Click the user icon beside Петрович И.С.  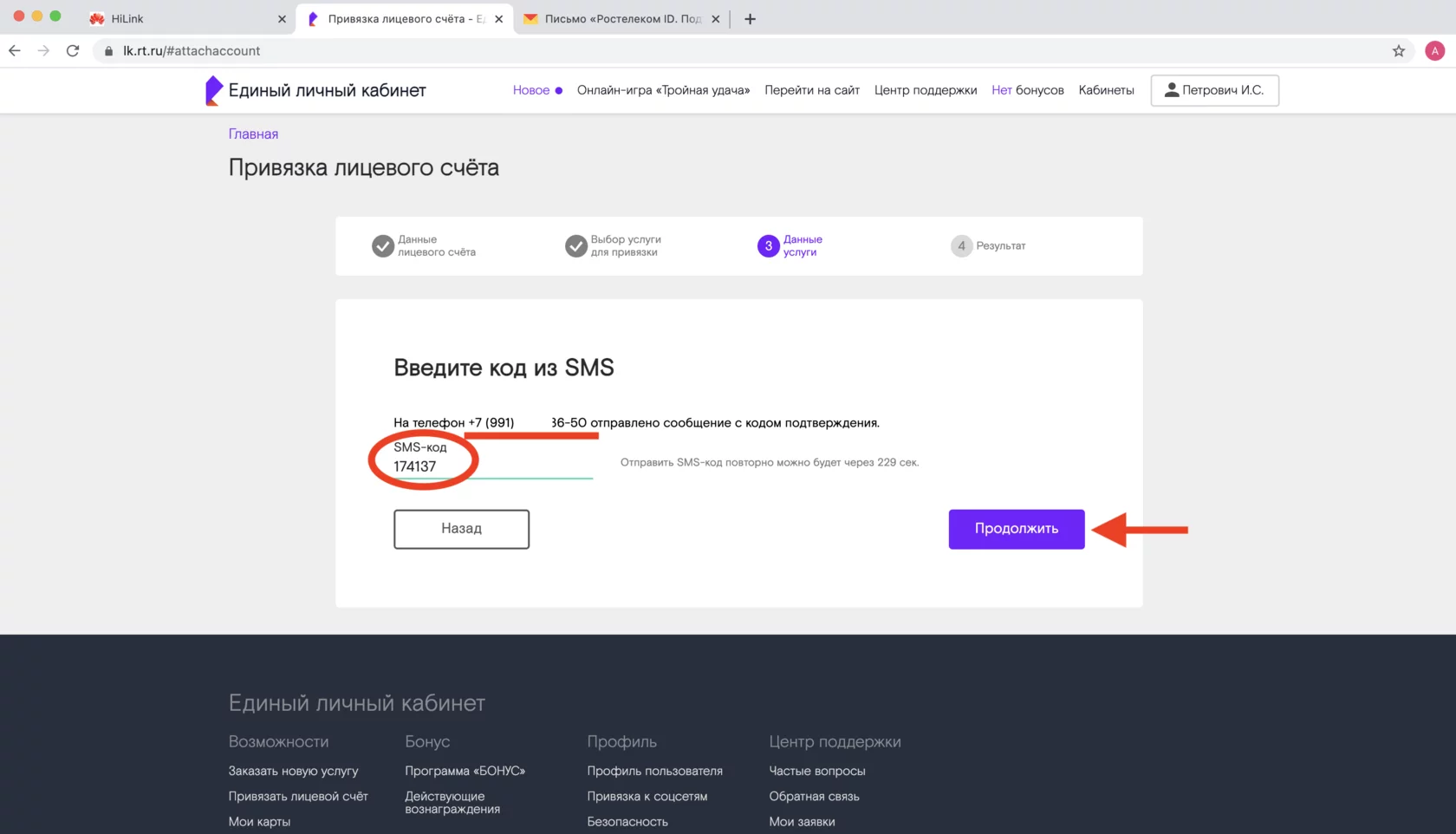coord(1171,89)
